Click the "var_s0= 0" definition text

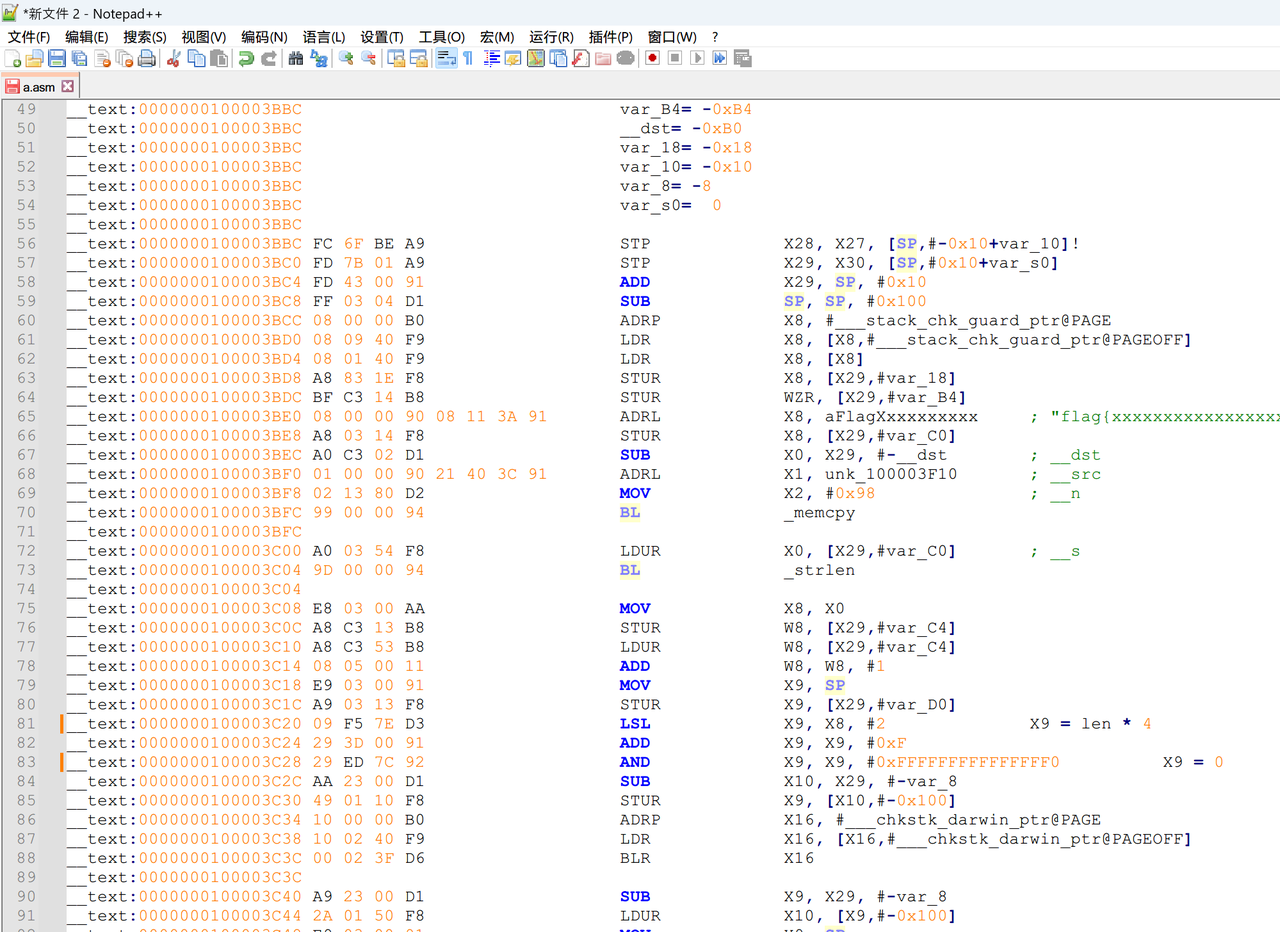tap(671, 205)
